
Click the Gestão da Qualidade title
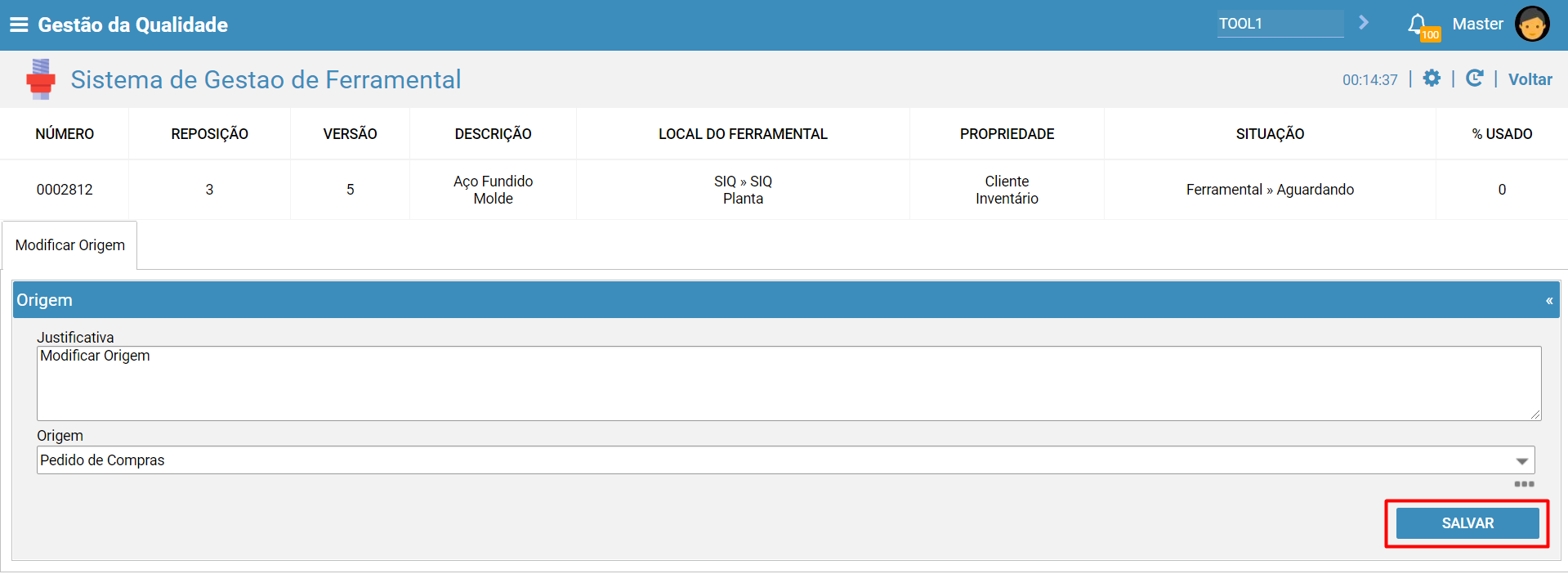point(133,25)
